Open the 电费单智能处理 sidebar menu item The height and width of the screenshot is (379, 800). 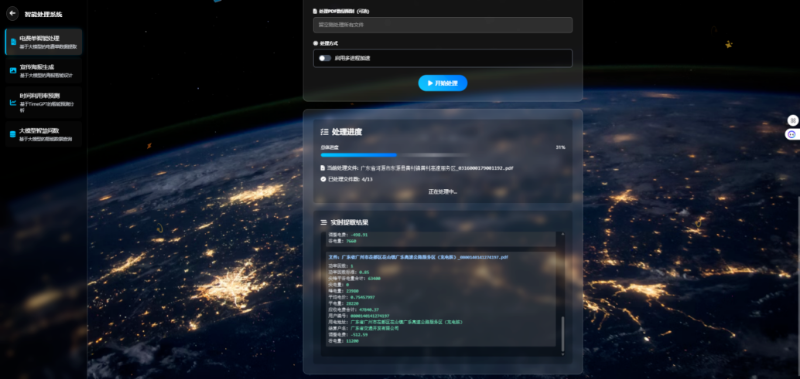point(43,42)
